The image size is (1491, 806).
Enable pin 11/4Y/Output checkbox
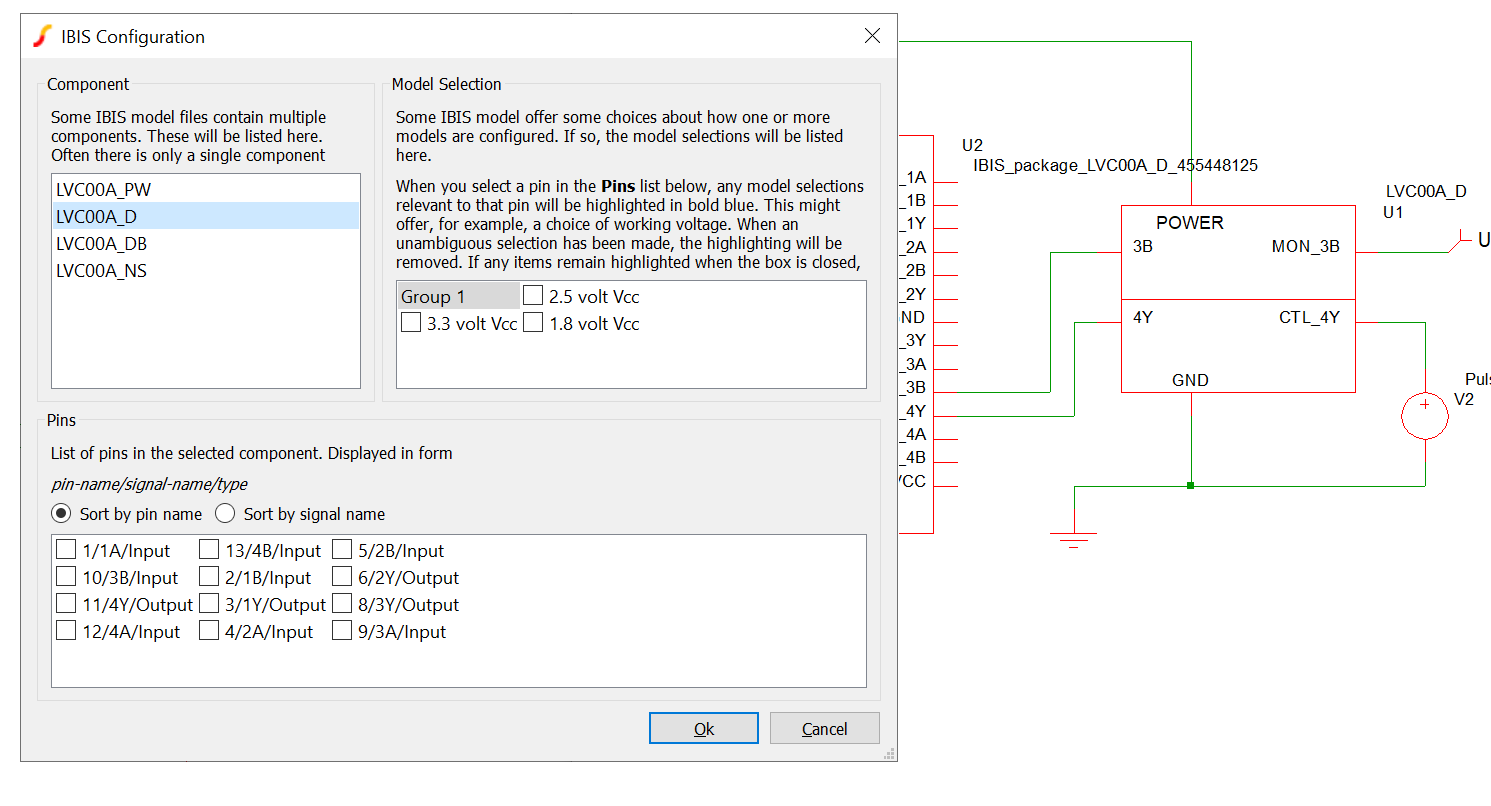tap(66, 604)
